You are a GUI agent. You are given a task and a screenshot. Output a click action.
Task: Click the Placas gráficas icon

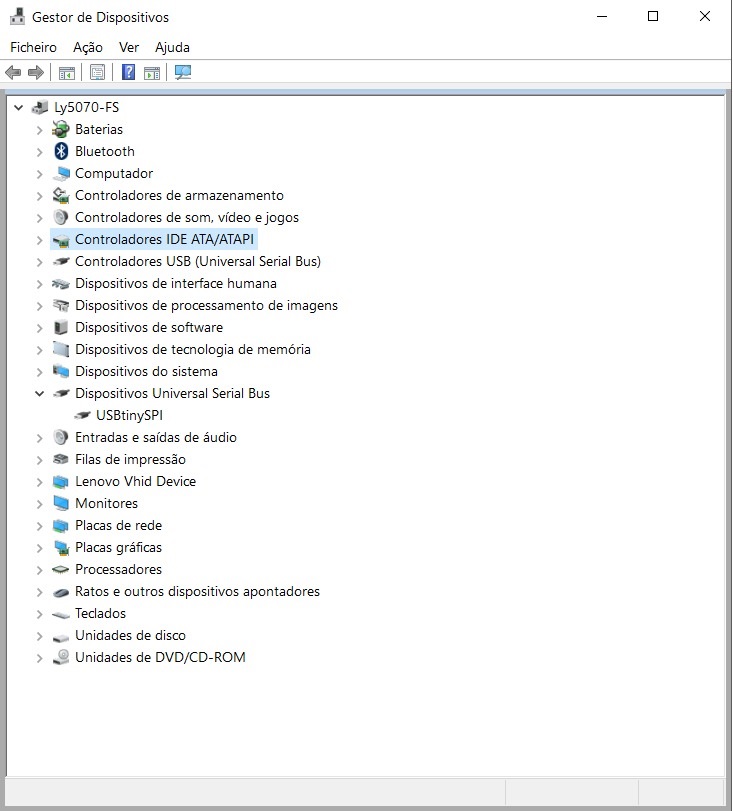point(61,548)
